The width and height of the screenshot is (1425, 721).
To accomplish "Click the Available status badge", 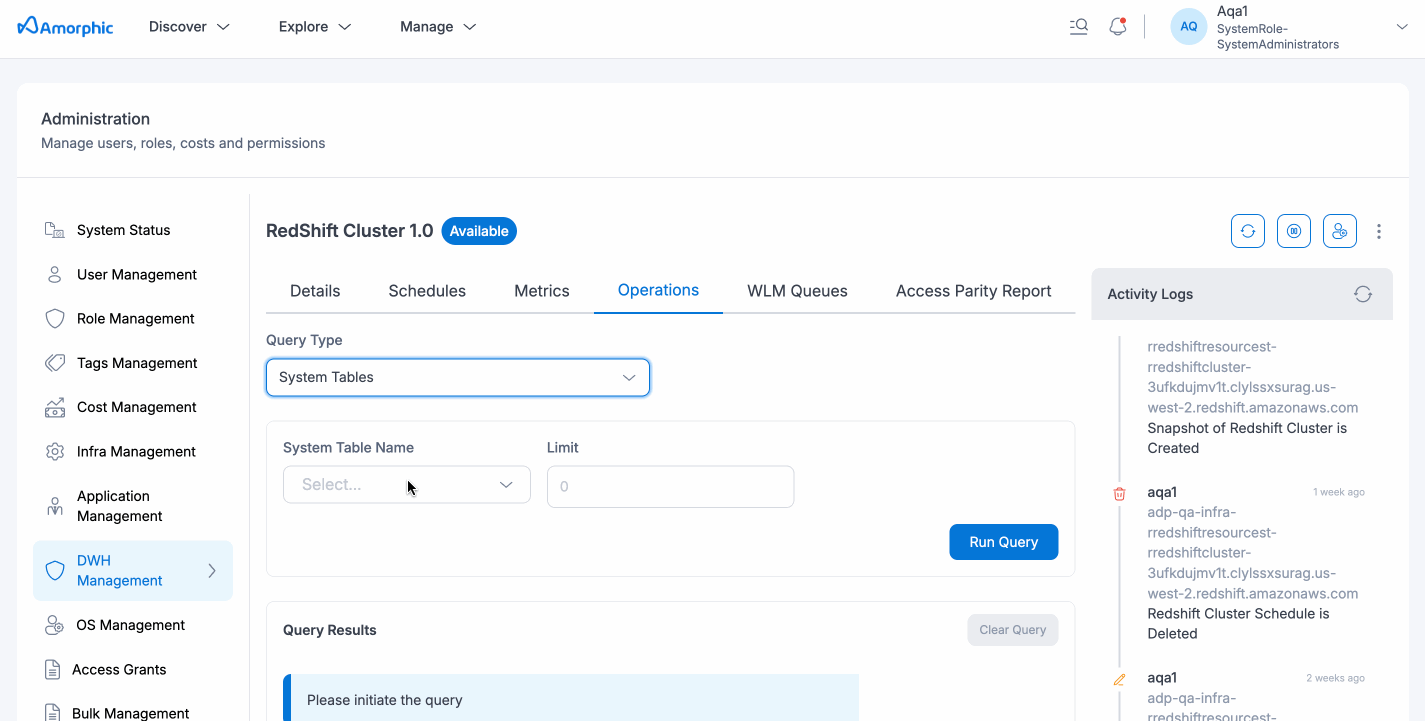I will coord(479,231).
